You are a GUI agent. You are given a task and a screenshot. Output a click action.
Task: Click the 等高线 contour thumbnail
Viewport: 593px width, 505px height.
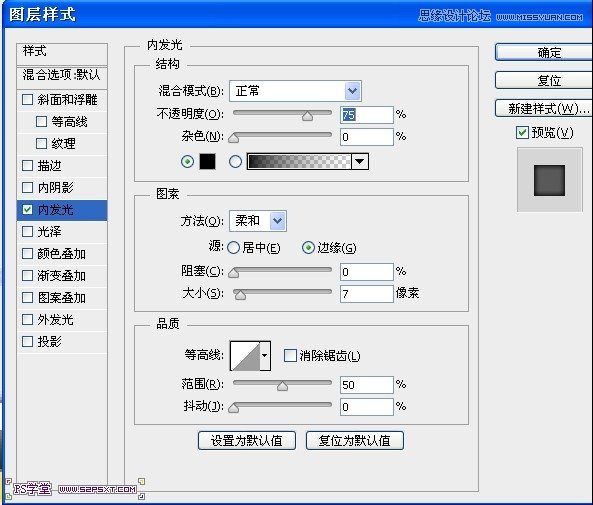(x=245, y=356)
